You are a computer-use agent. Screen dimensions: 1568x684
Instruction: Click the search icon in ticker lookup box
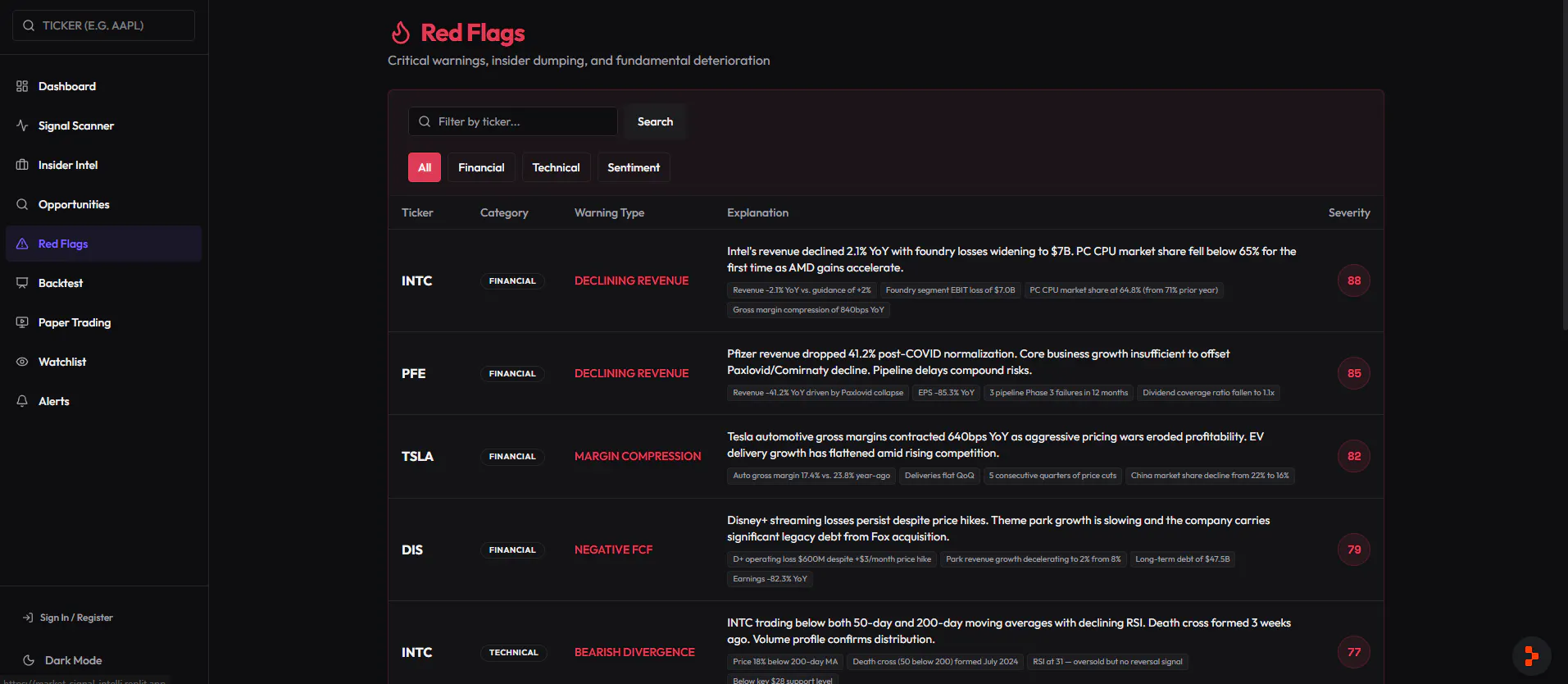tap(29, 25)
